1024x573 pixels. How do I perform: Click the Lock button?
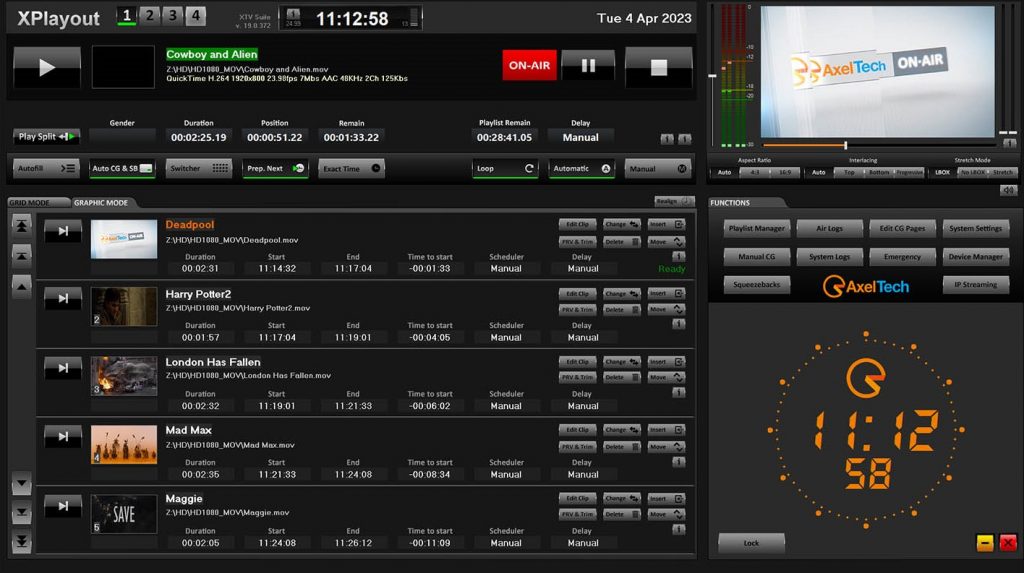751,543
